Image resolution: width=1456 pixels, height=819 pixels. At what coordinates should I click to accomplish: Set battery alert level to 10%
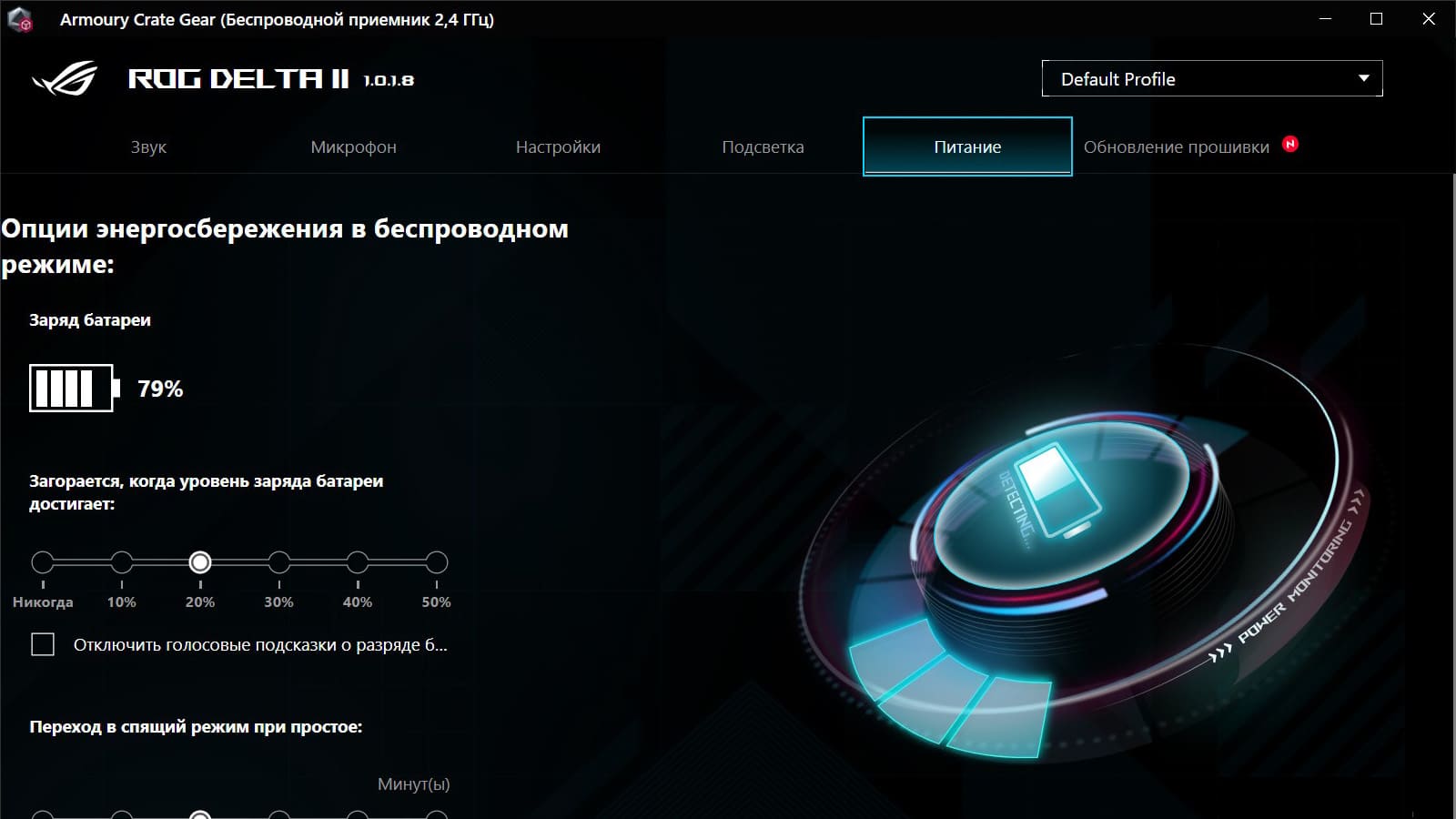point(122,562)
